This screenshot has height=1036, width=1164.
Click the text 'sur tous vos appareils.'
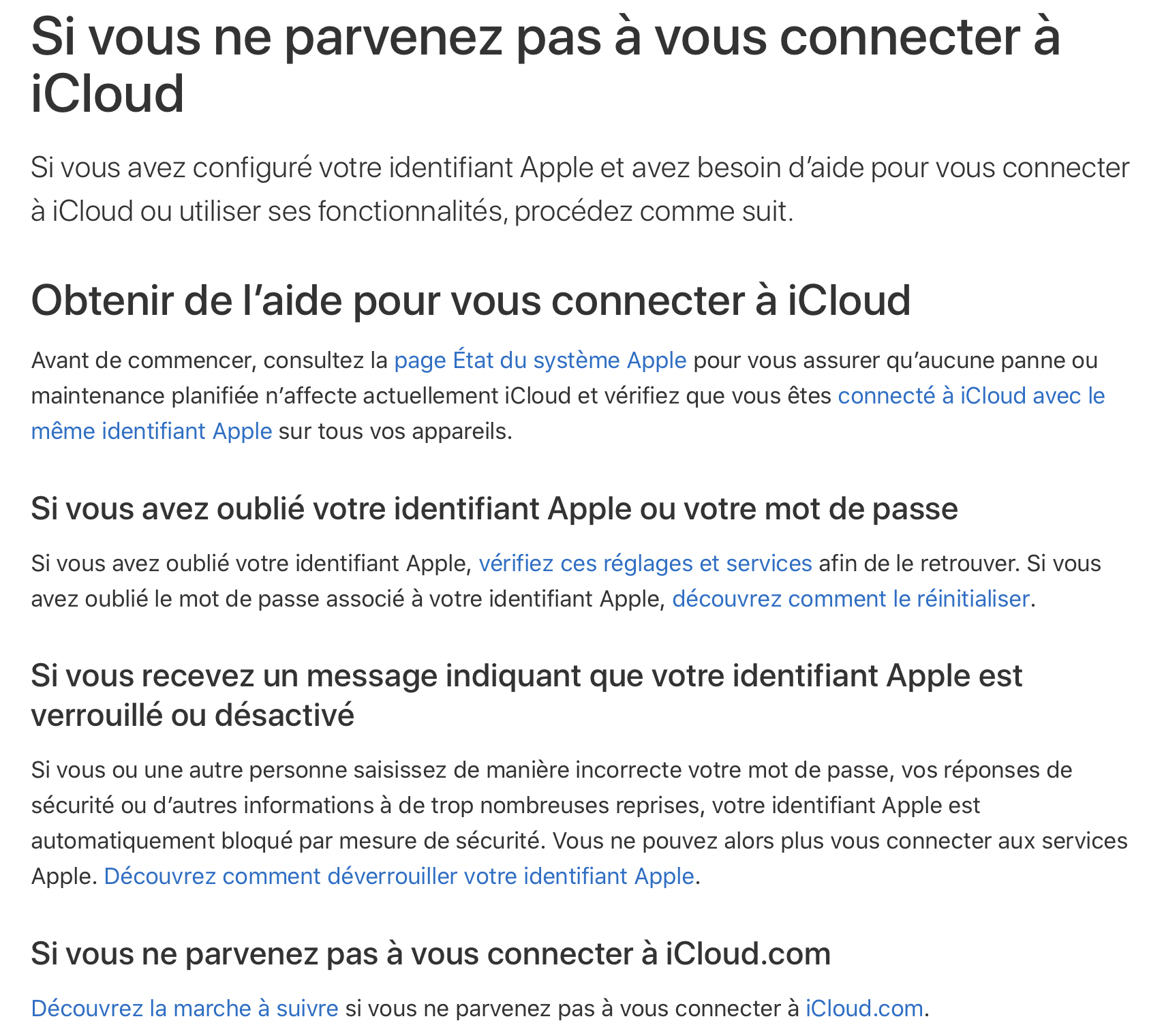[395, 431]
